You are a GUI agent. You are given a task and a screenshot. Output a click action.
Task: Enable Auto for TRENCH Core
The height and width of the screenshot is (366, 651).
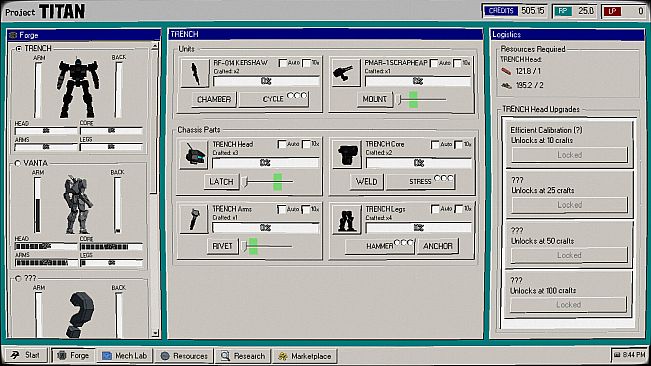pyautogui.click(x=435, y=144)
